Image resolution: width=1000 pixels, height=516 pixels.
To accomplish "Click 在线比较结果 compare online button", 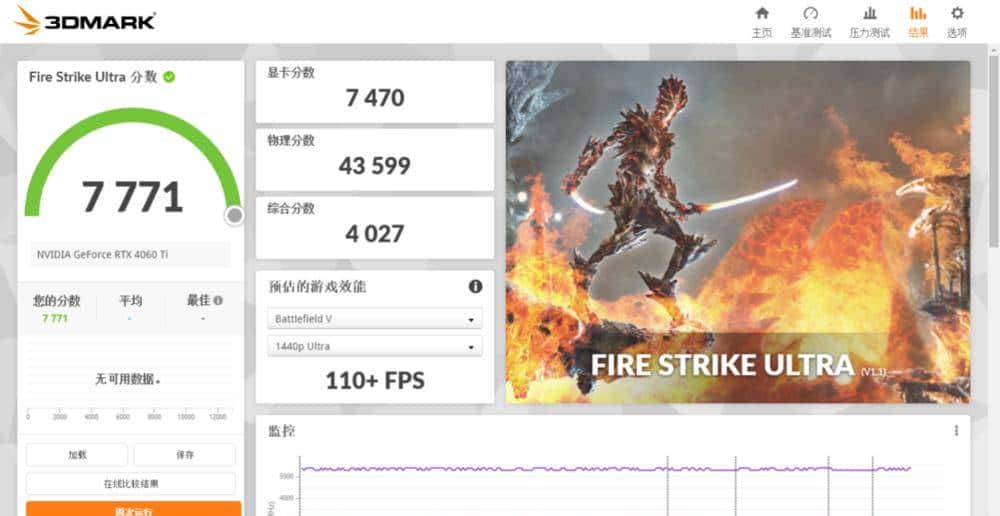I will coord(131,483).
